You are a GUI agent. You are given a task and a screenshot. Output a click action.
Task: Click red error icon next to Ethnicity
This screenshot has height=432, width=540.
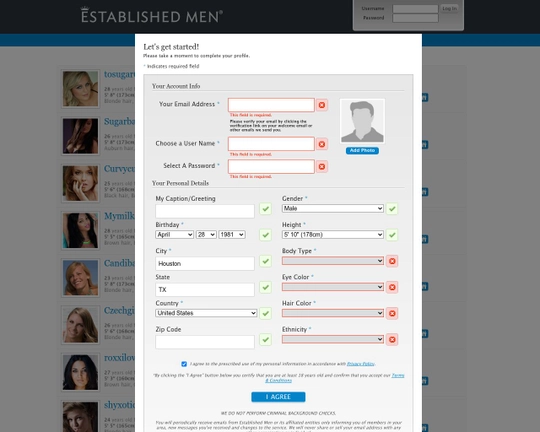tap(392, 340)
